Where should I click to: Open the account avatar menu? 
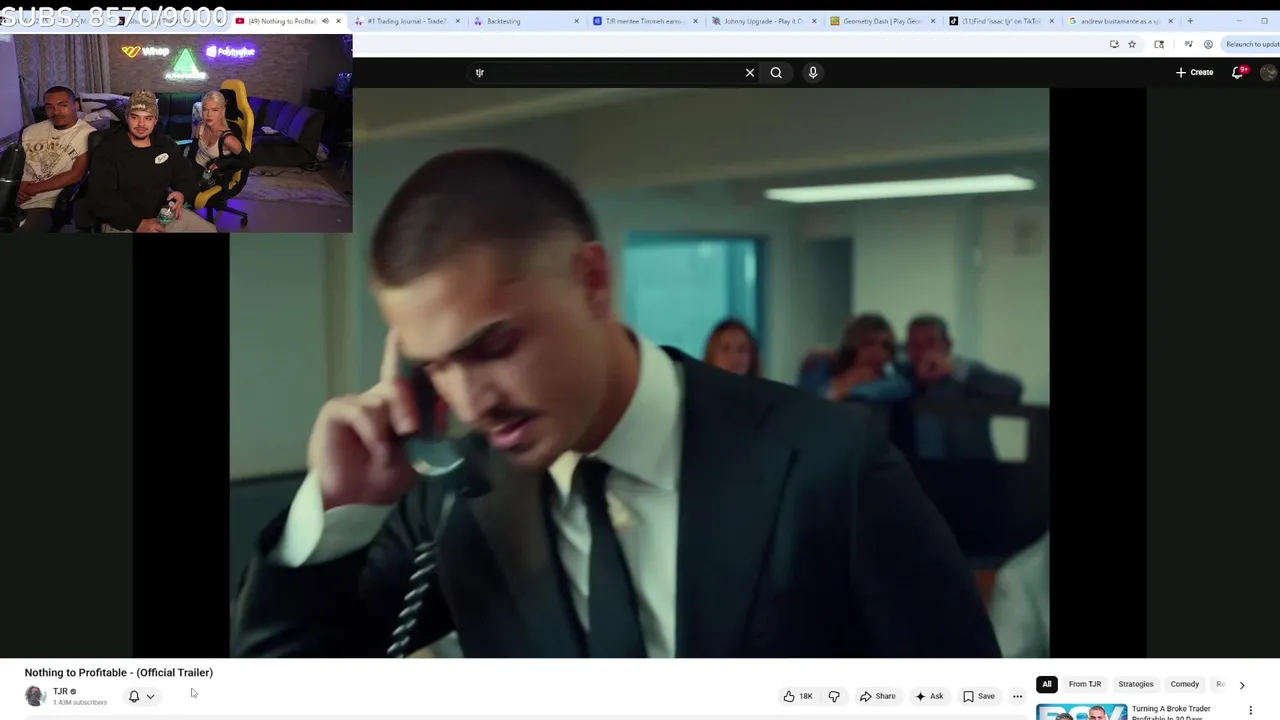pyautogui.click(x=1268, y=72)
